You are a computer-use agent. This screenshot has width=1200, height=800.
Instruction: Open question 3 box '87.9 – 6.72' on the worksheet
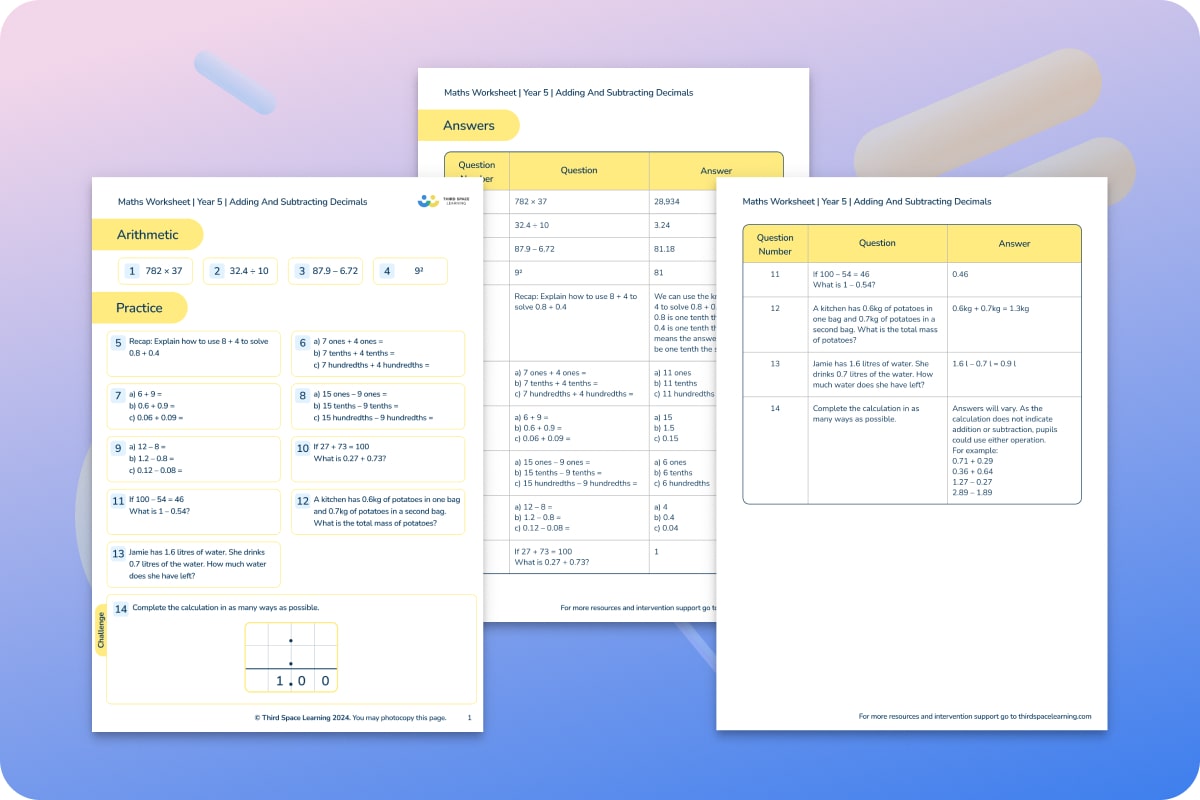(x=326, y=271)
